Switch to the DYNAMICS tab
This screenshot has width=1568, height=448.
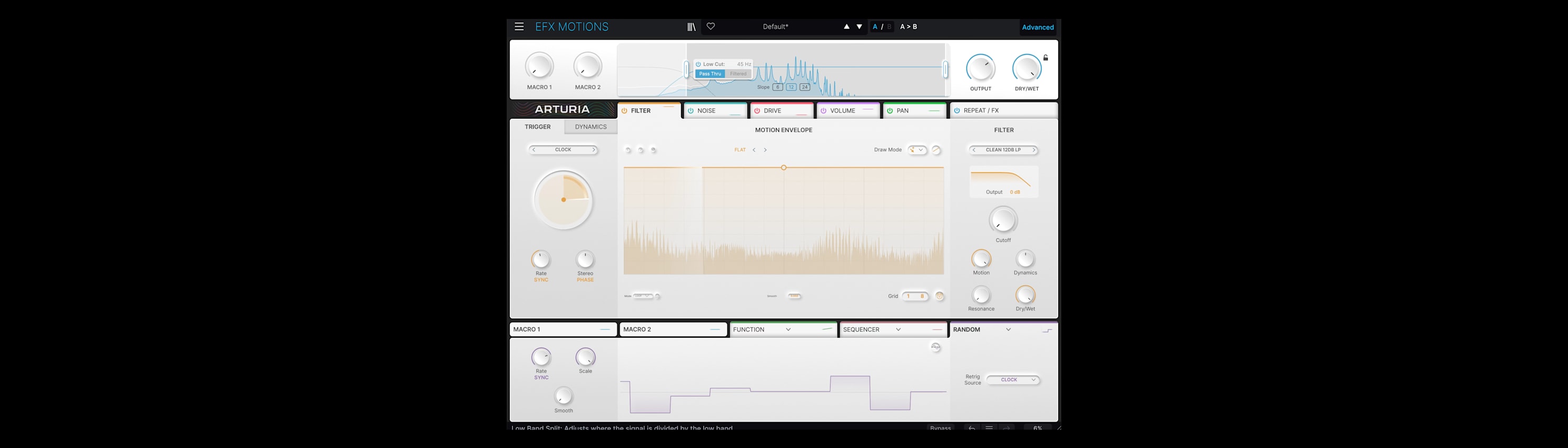pyautogui.click(x=590, y=126)
